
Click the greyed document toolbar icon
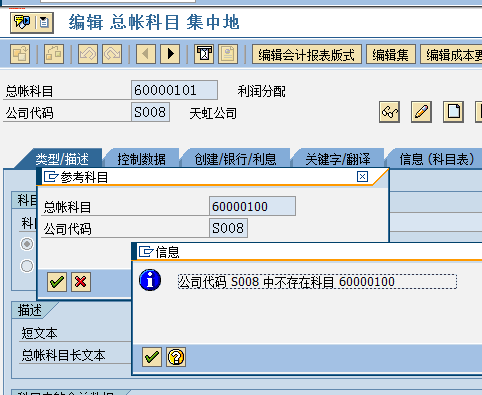[228, 54]
